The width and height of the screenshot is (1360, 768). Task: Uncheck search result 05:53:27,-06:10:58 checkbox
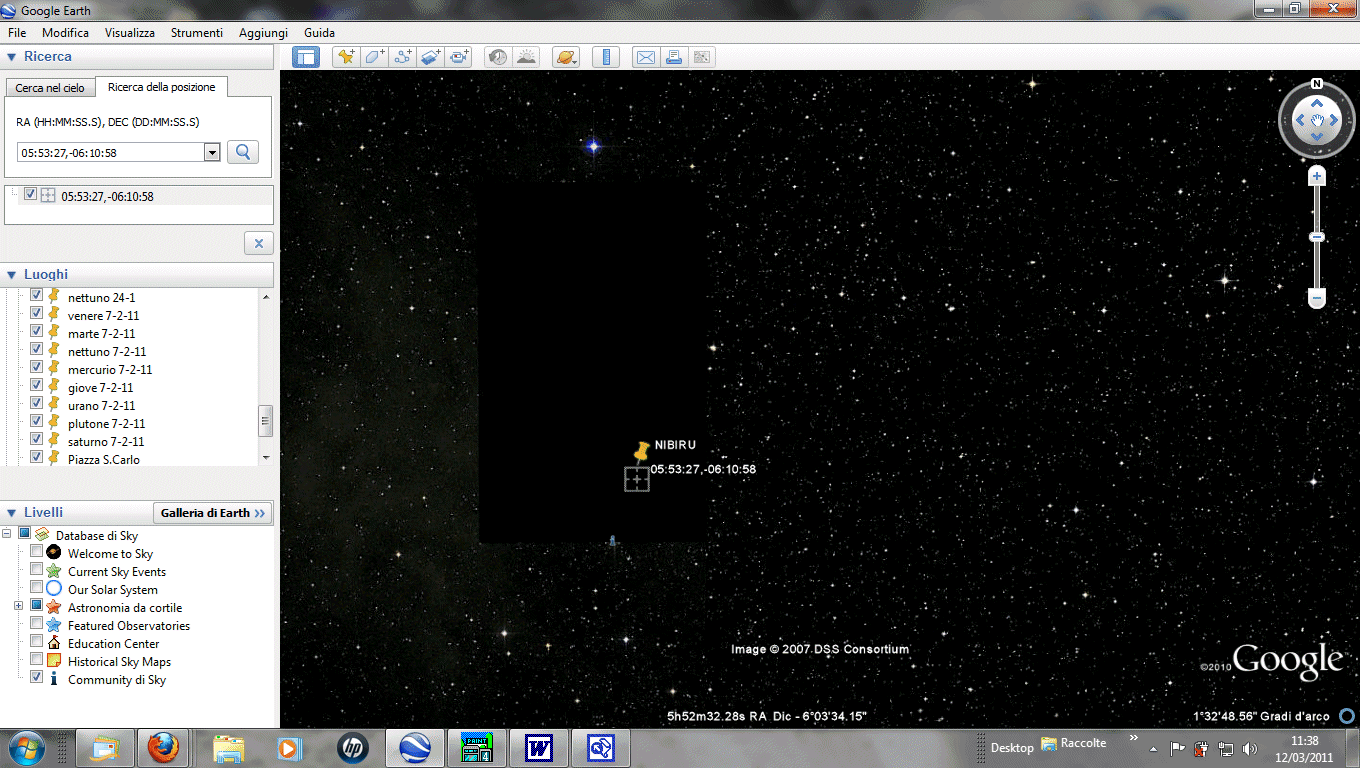coord(30,195)
